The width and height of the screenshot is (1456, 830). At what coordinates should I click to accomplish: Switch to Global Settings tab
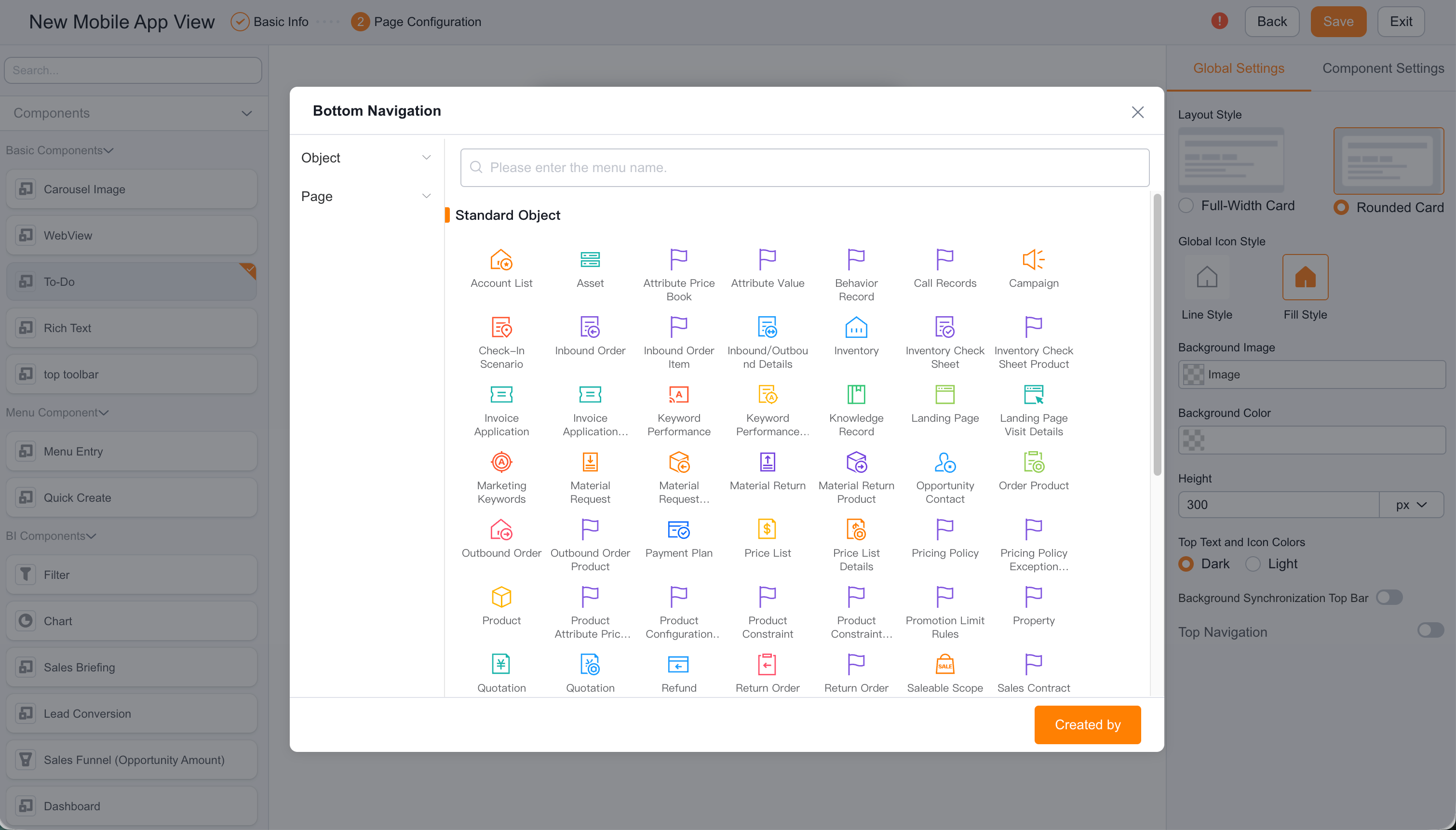1238,68
